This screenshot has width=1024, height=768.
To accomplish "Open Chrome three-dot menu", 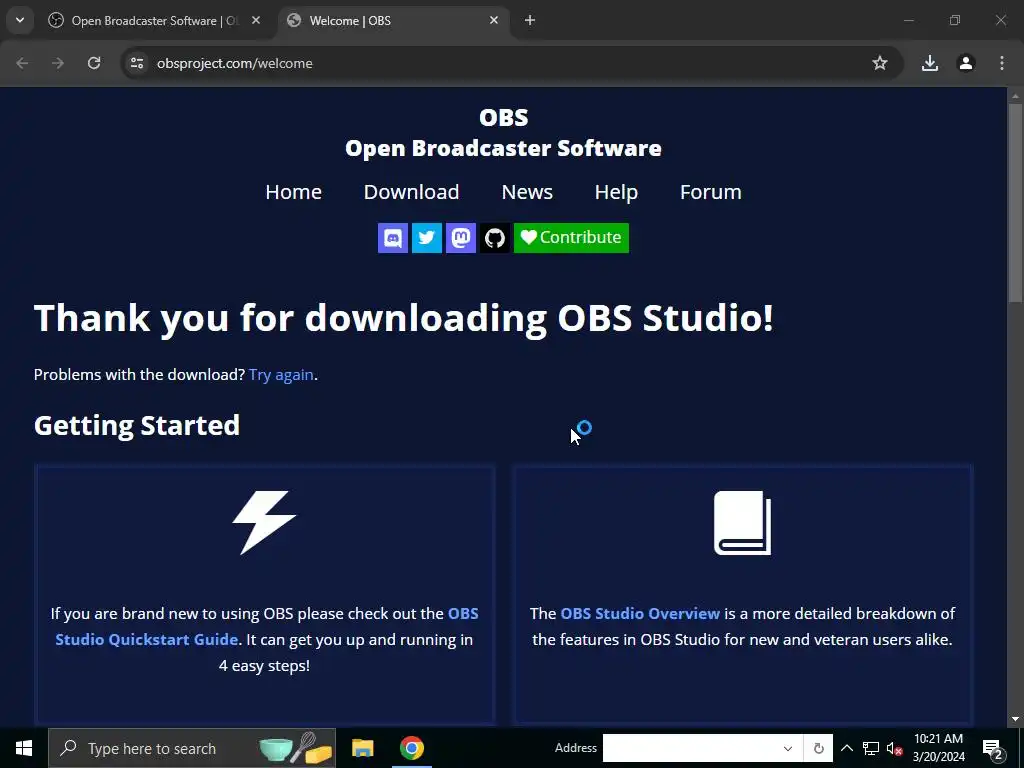I will pyautogui.click(x=1002, y=63).
